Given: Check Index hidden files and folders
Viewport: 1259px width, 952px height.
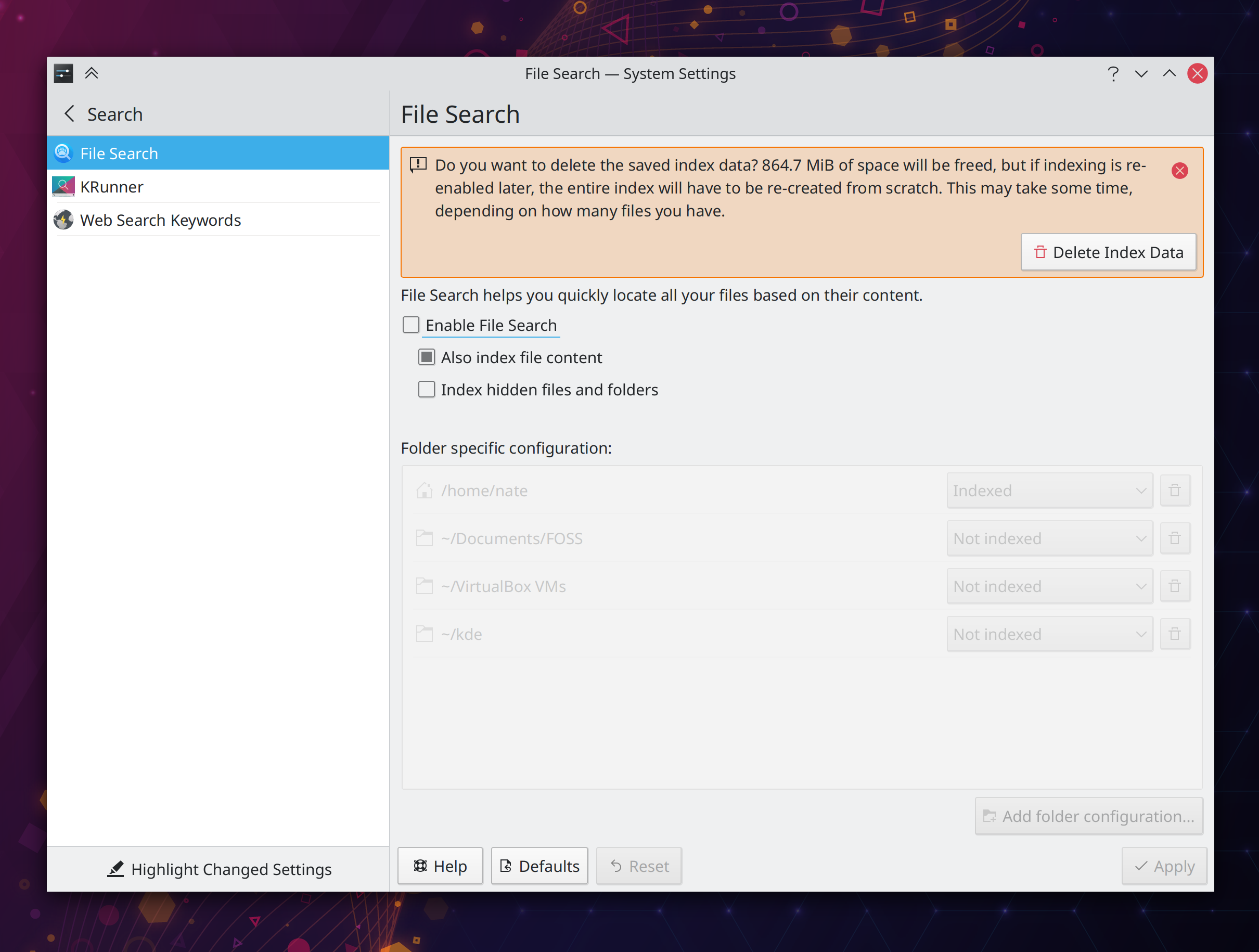Looking at the screenshot, I should coord(426,390).
